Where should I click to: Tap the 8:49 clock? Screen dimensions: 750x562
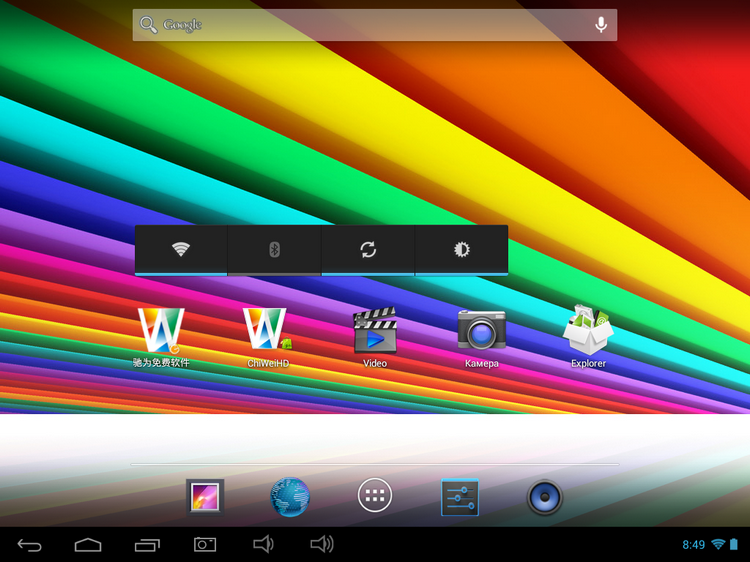pos(694,545)
